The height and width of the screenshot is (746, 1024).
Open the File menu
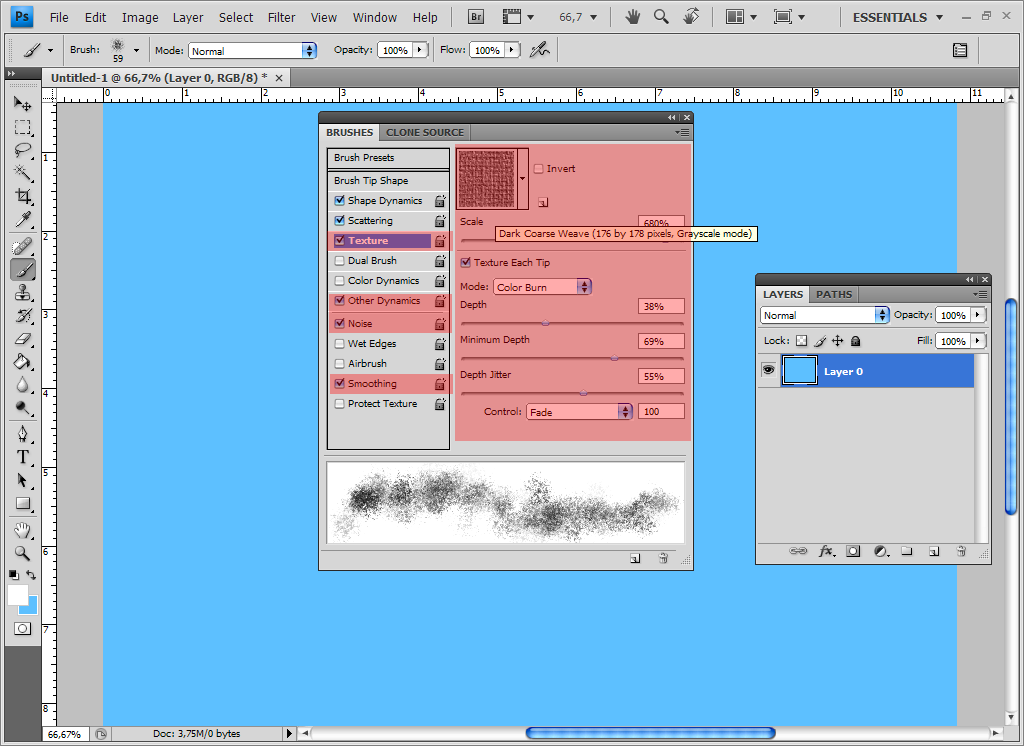point(59,18)
